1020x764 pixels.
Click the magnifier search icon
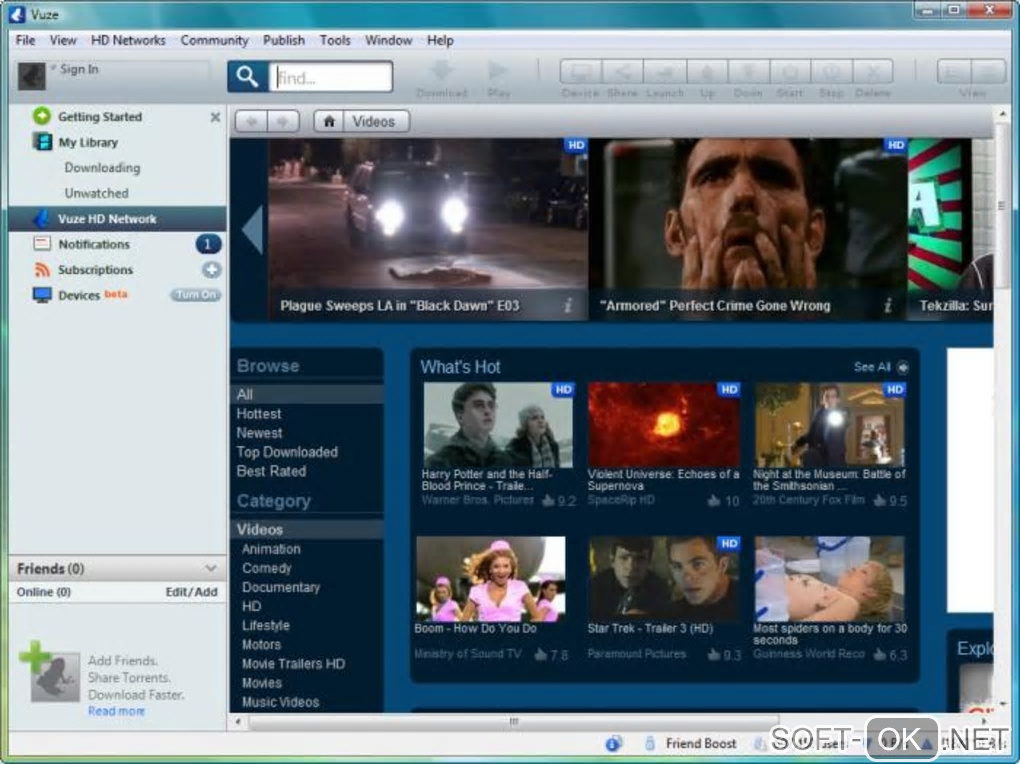pos(247,77)
